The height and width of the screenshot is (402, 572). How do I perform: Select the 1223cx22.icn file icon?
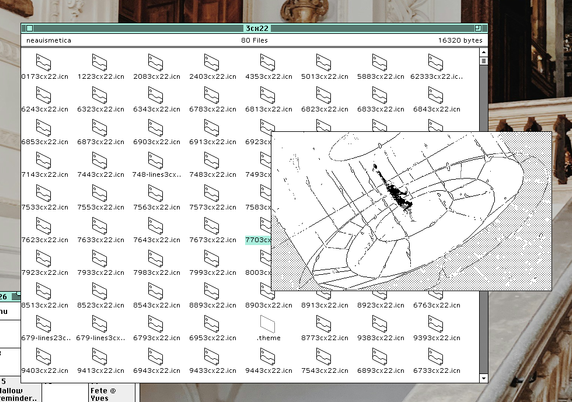[99, 63]
